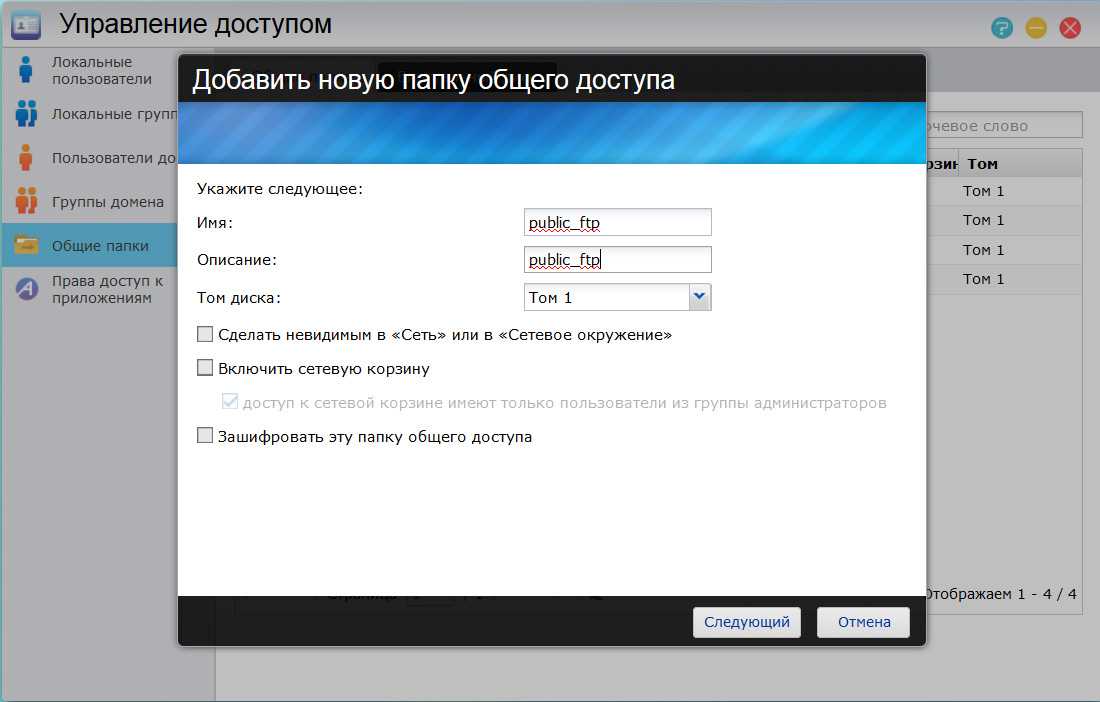Image resolution: width=1100 pixels, height=702 pixels.
Task: Toggle Включить сетевую корзину checkbox
Action: click(205, 368)
